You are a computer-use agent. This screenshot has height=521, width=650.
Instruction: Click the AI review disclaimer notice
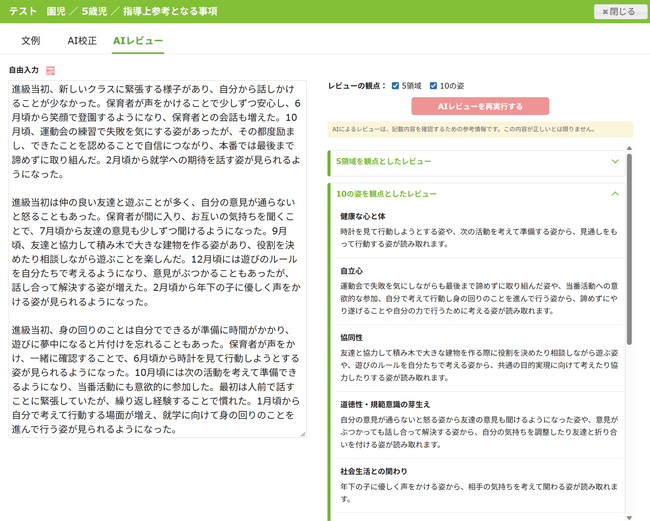(x=480, y=129)
